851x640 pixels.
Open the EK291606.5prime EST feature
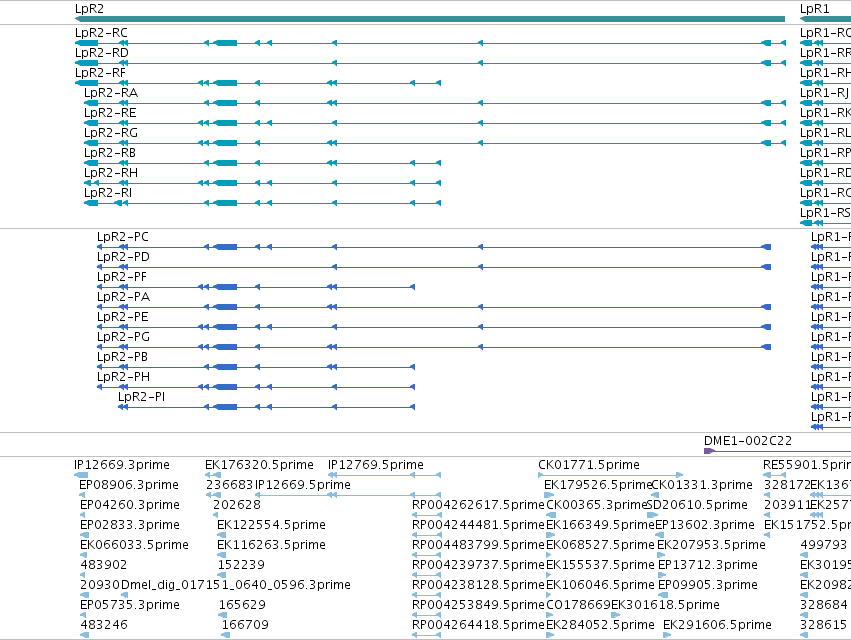[667, 635]
